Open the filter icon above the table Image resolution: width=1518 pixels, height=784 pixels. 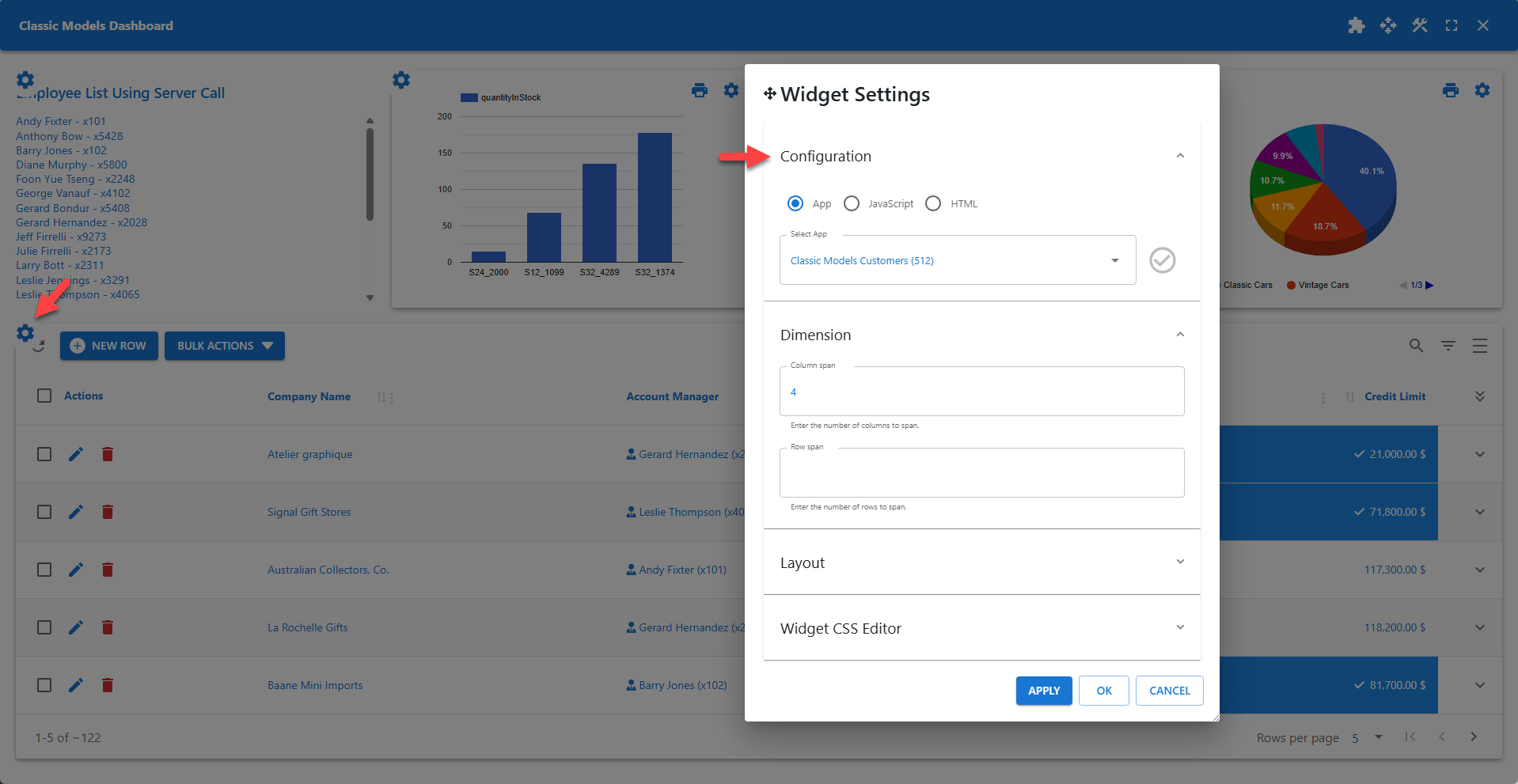[1448, 346]
